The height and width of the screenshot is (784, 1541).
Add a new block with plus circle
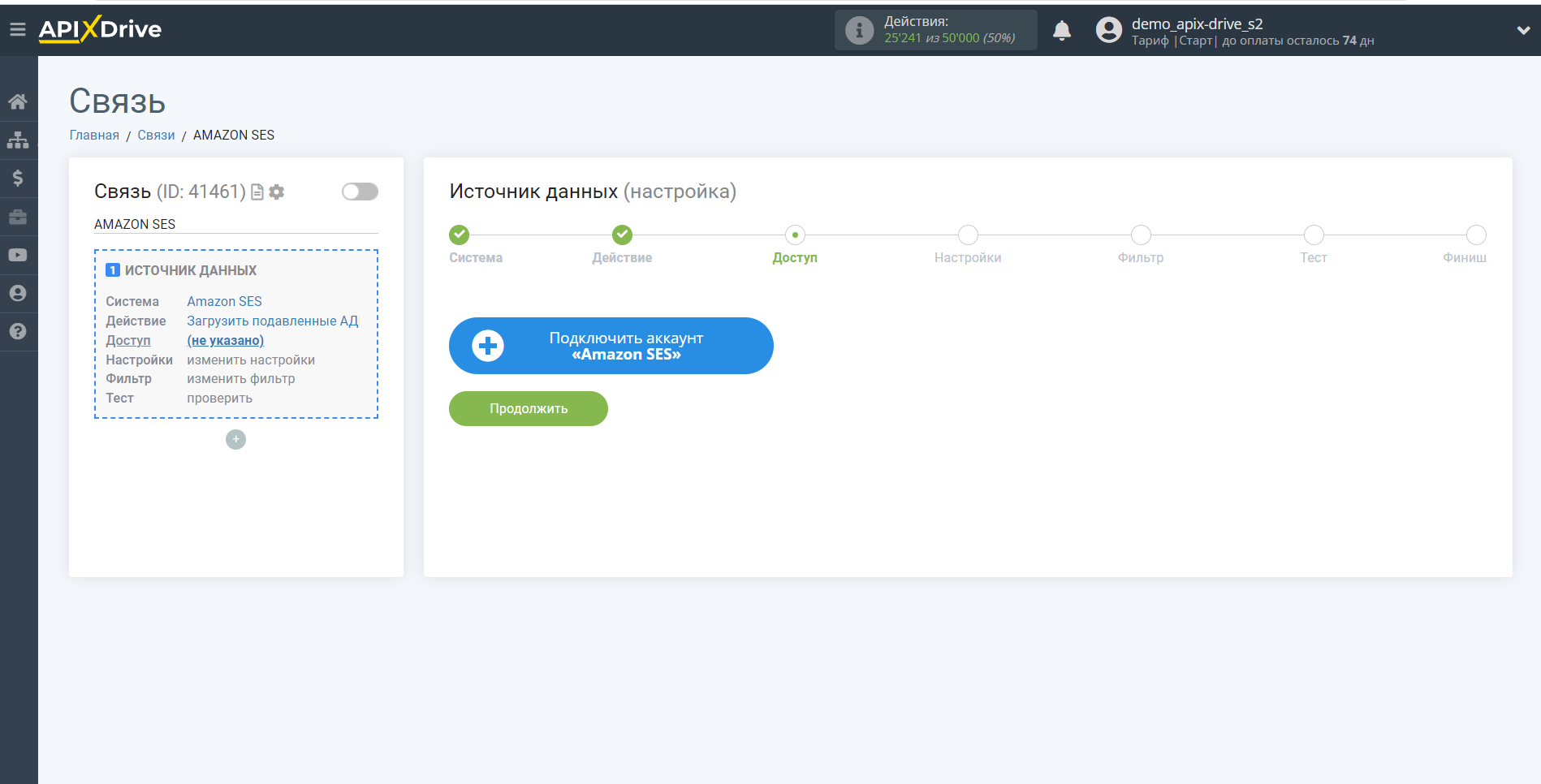coord(235,439)
